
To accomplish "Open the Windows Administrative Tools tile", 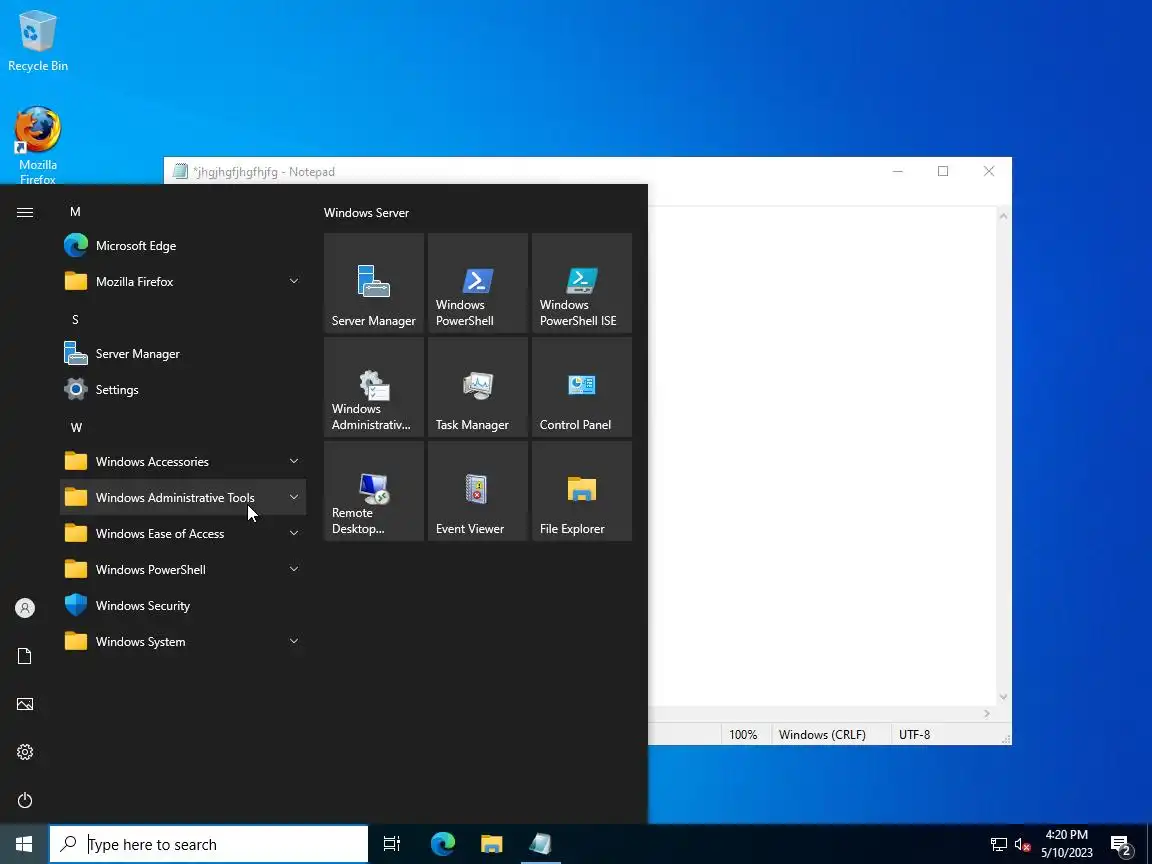I will pyautogui.click(x=373, y=387).
